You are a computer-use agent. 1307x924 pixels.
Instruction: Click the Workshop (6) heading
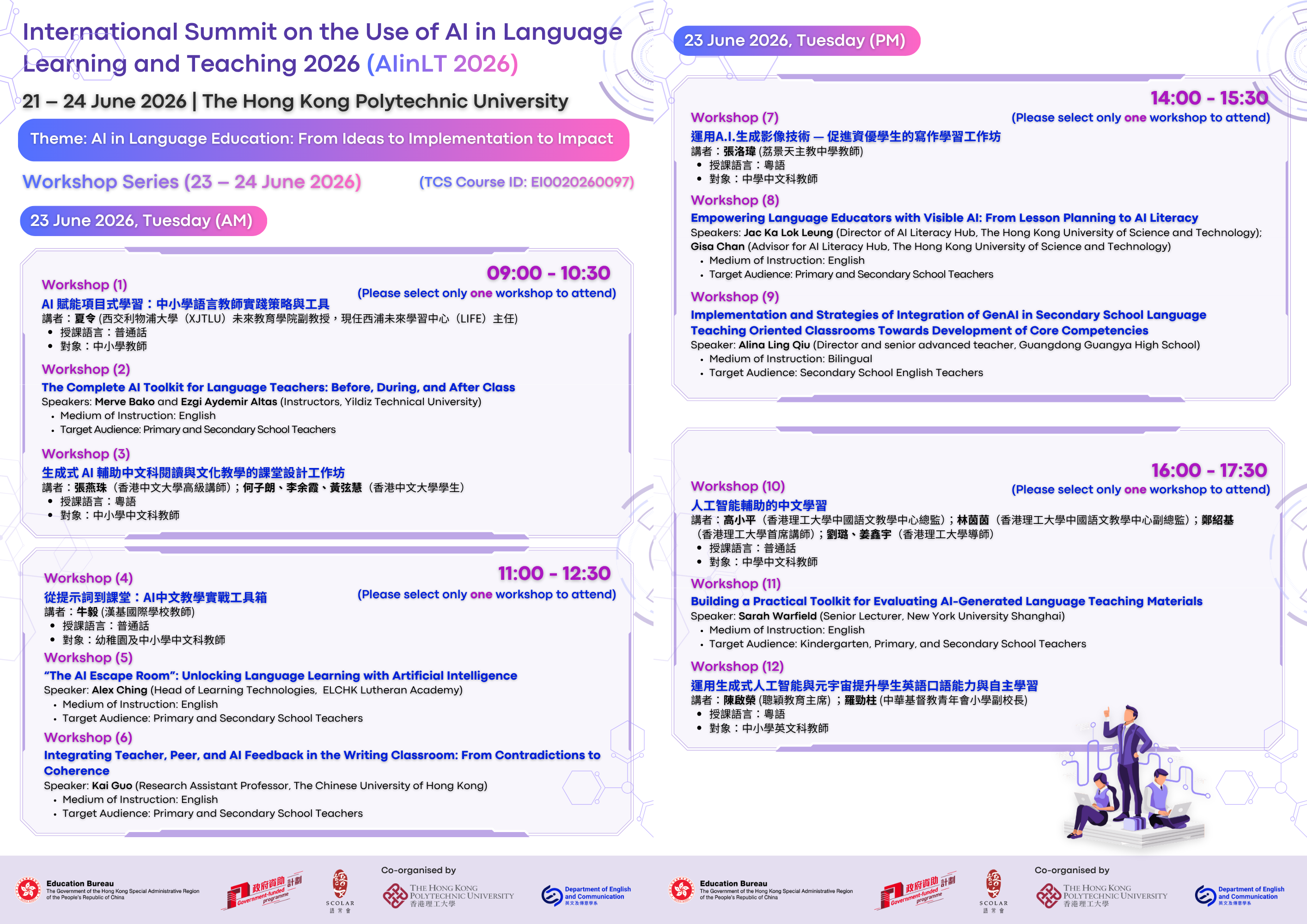point(88,737)
